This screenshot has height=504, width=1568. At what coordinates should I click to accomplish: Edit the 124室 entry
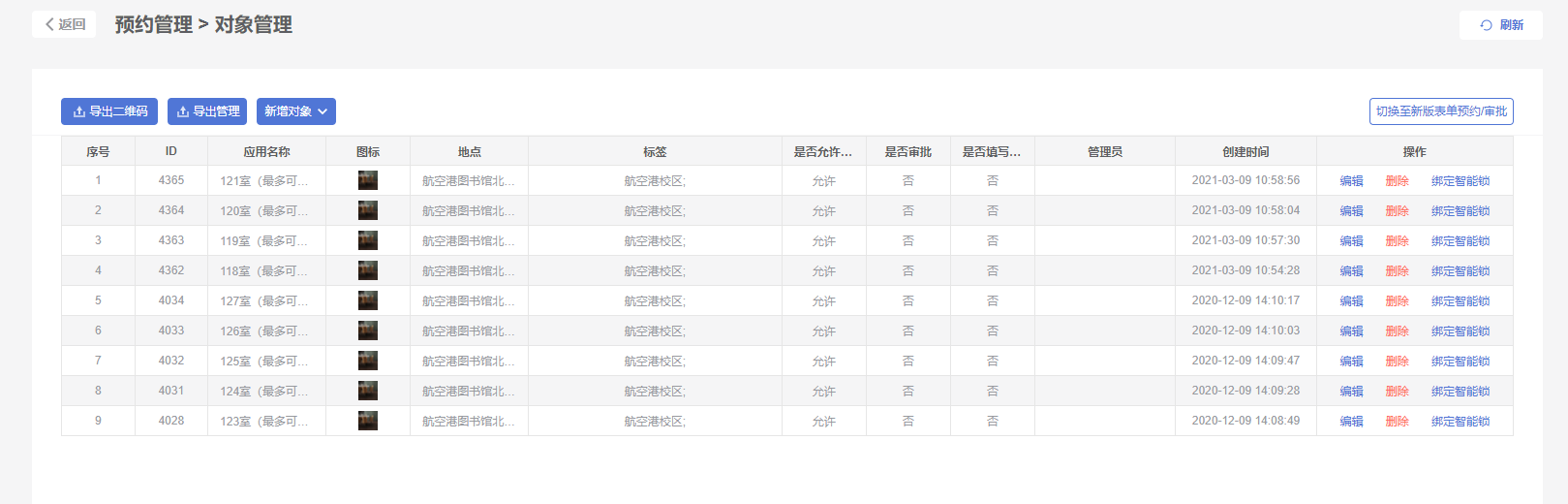pos(1351,392)
